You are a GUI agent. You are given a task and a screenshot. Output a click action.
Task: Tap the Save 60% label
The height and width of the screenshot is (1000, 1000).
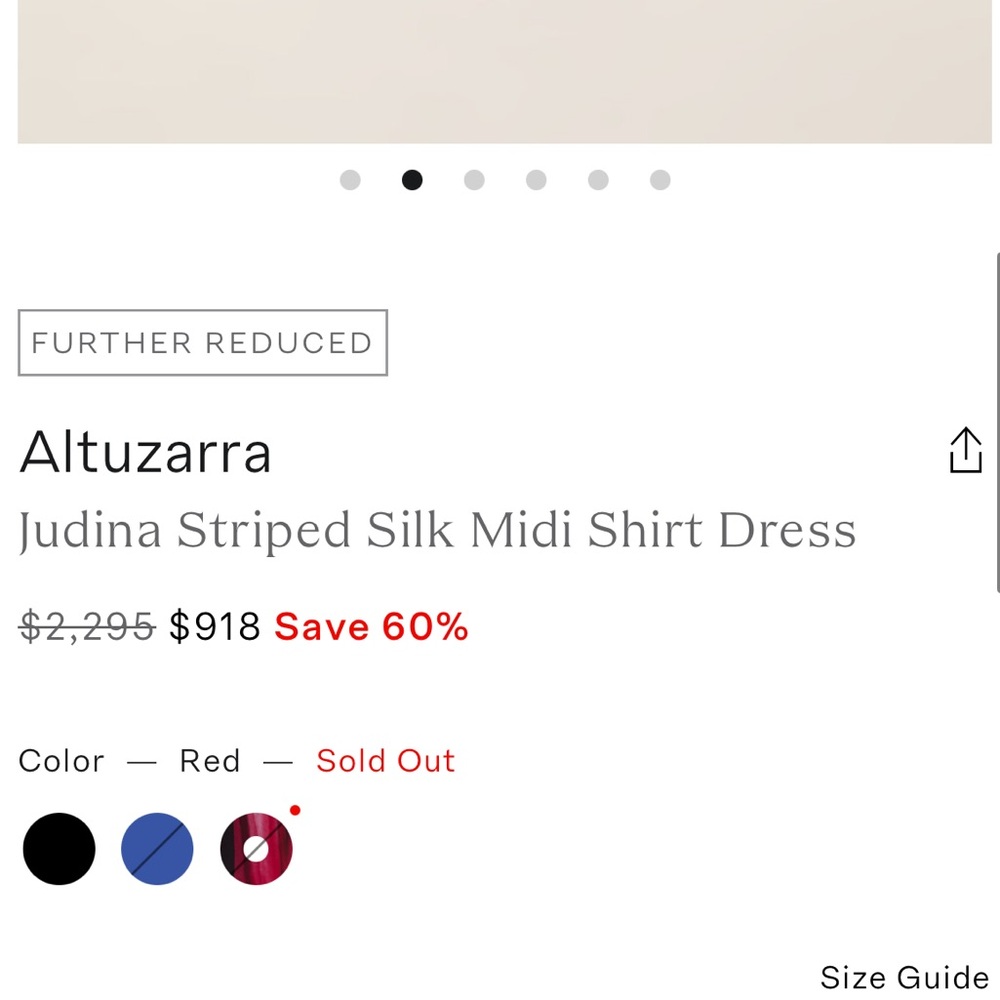[371, 626]
